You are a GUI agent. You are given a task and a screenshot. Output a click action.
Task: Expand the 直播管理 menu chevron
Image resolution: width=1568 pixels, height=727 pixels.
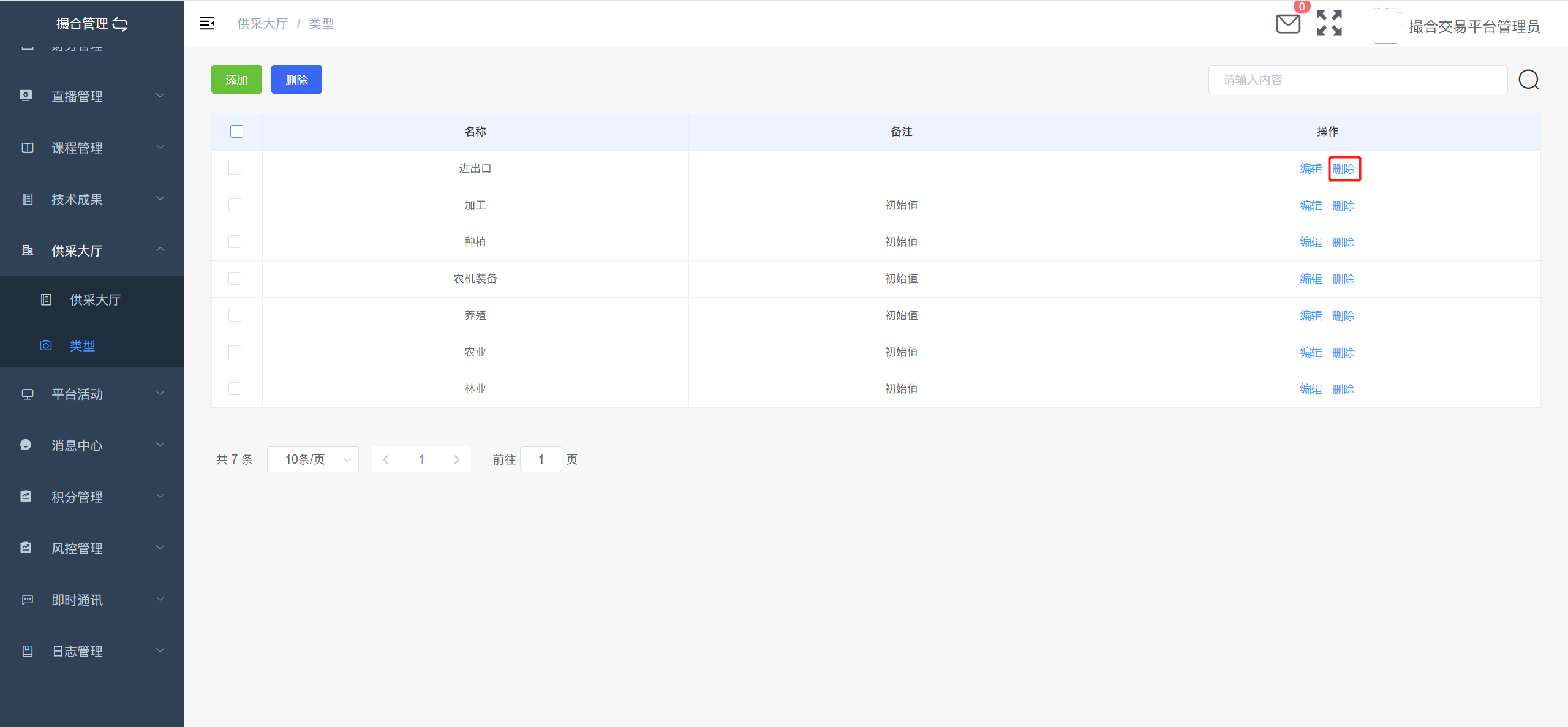160,96
